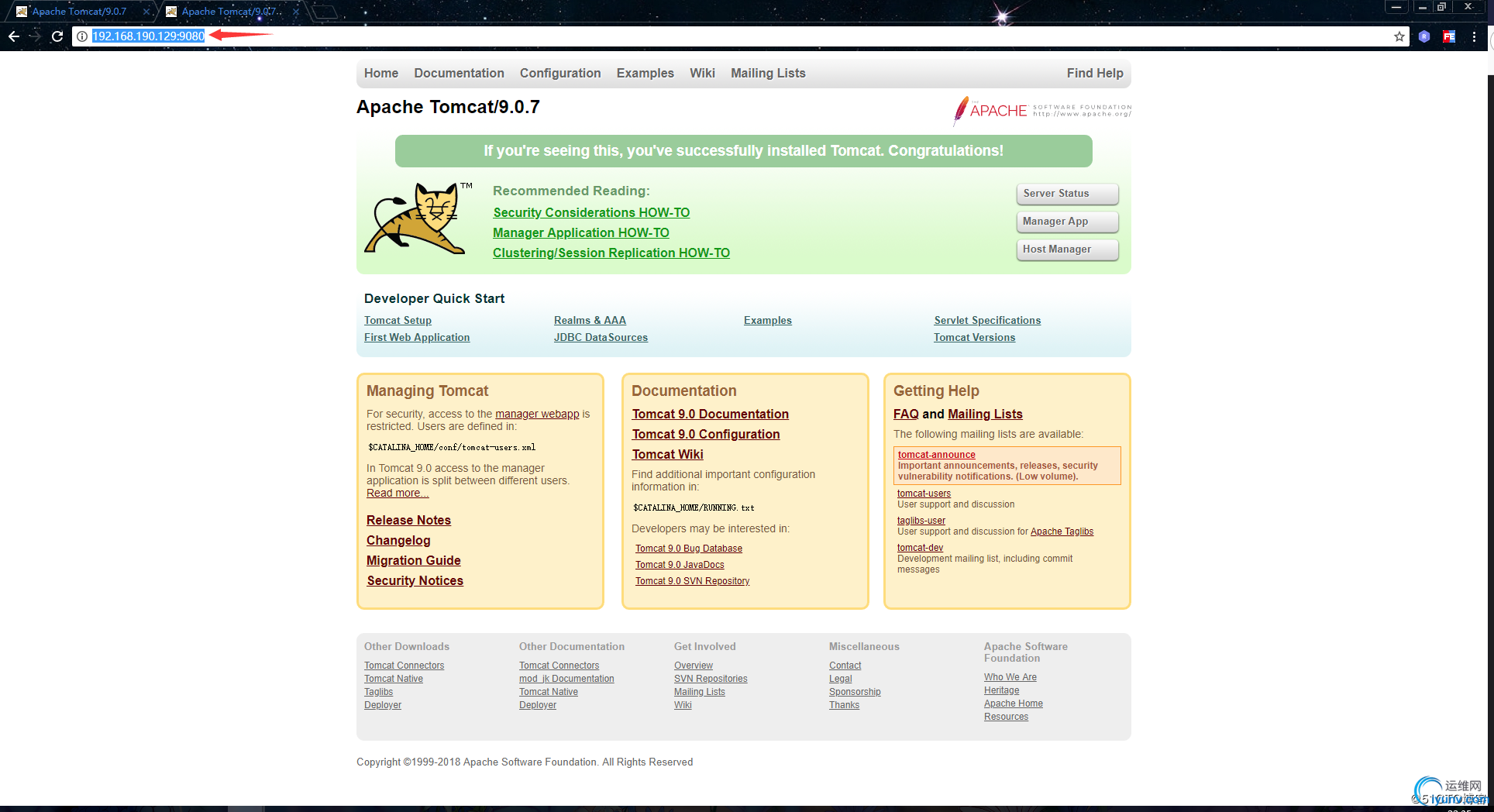Image resolution: width=1494 pixels, height=812 pixels.
Task: Open Taglibs link under Other Downloads
Action: 378,692
